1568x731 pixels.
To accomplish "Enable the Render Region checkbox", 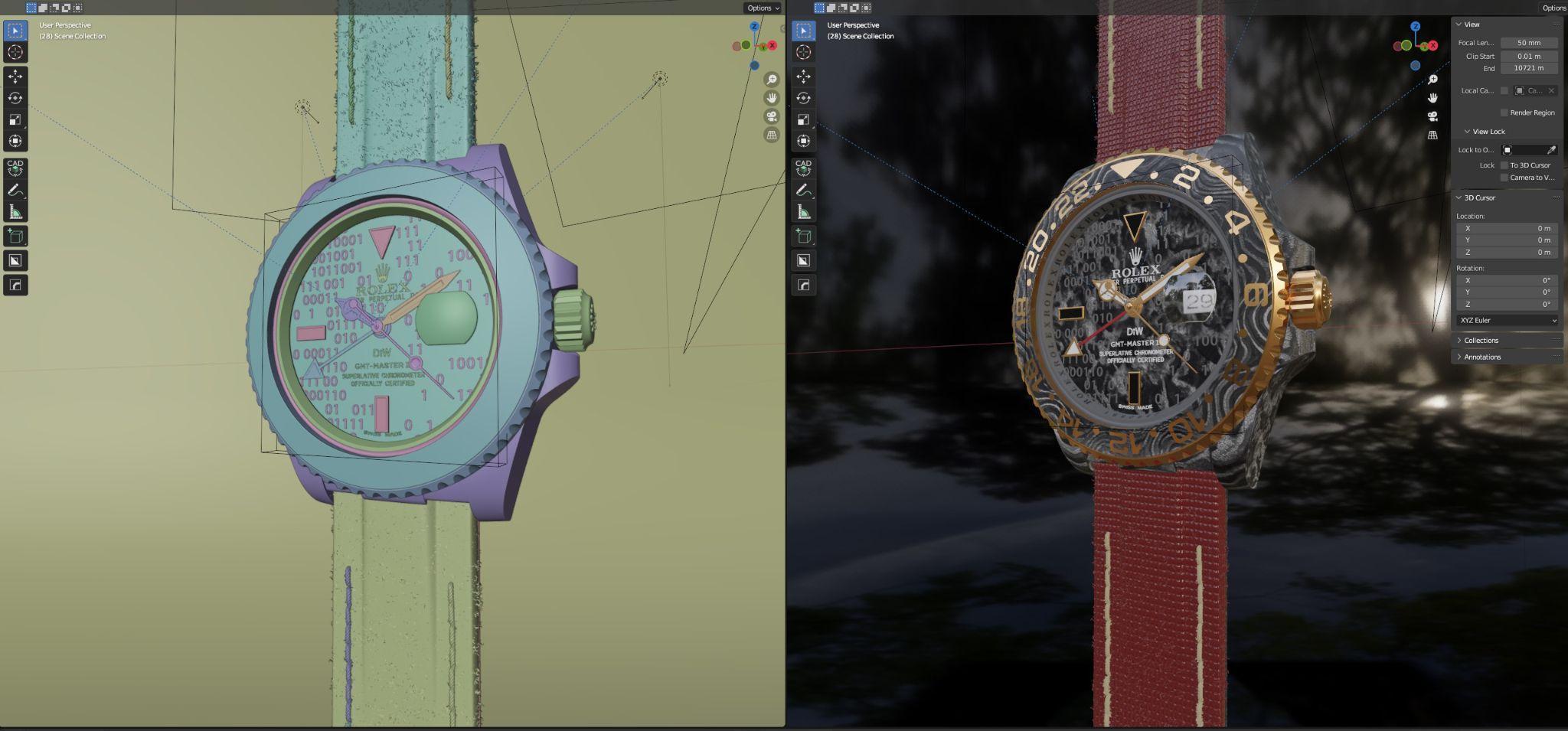I will click(1504, 113).
